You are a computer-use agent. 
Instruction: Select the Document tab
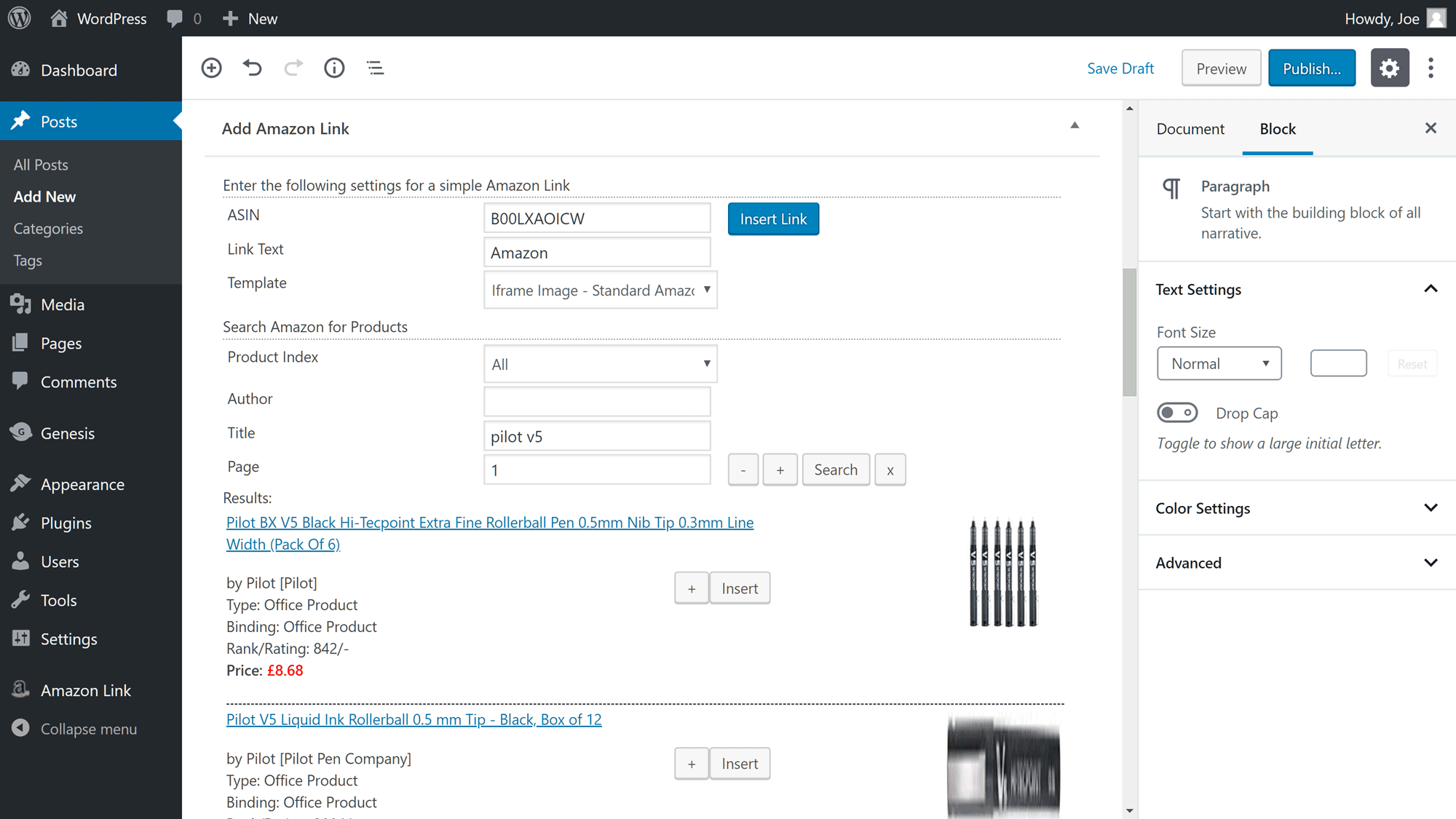pos(1190,128)
